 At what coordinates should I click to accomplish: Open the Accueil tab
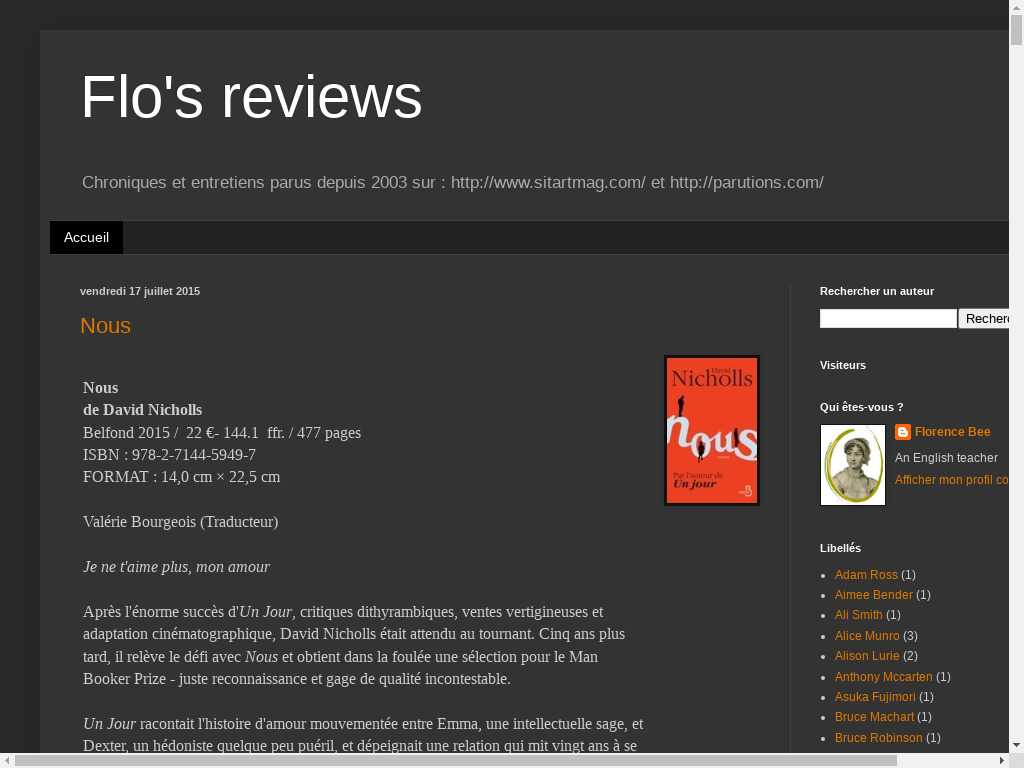[x=86, y=237]
